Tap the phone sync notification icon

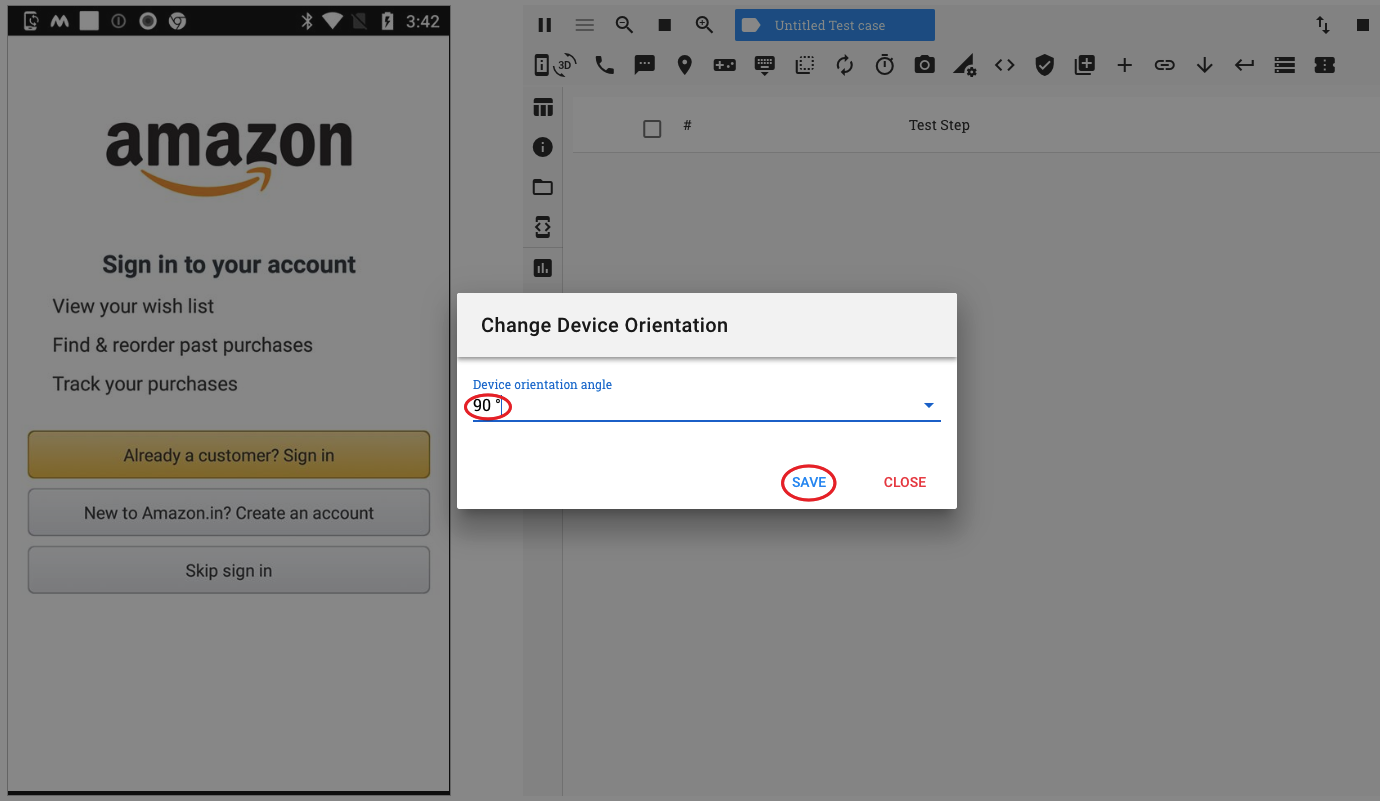coord(31,21)
